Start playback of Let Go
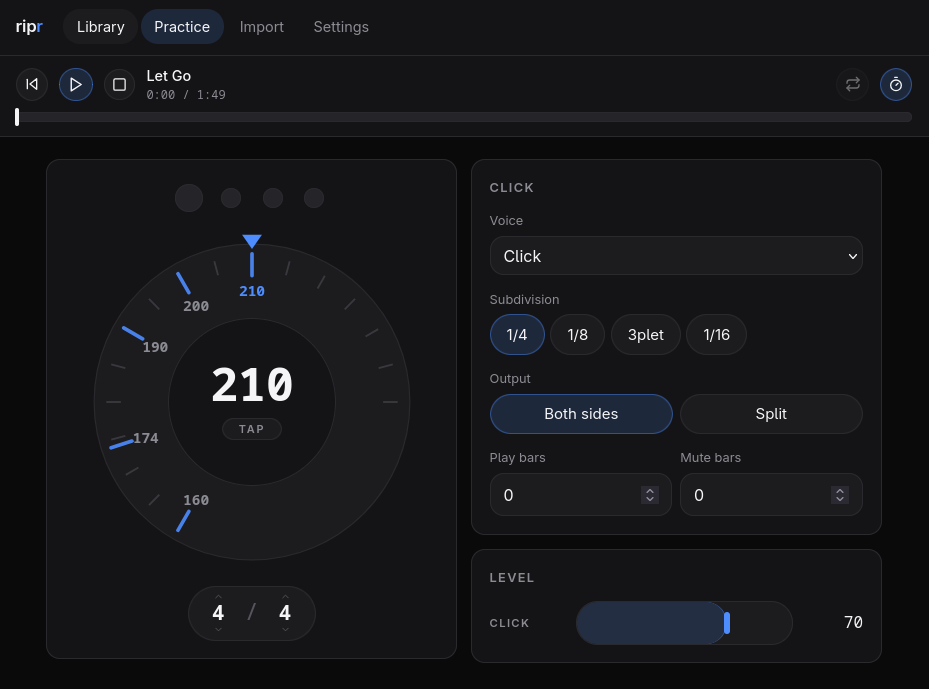929x689 pixels. click(x=76, y=84)
